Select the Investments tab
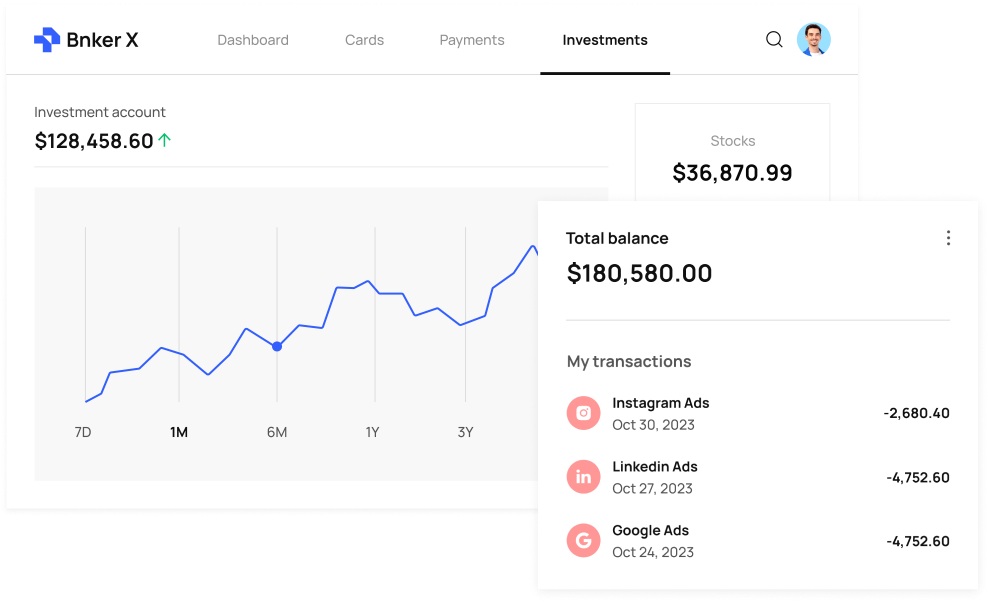This screenshot has width=990, height=604. tap(605, 40)
